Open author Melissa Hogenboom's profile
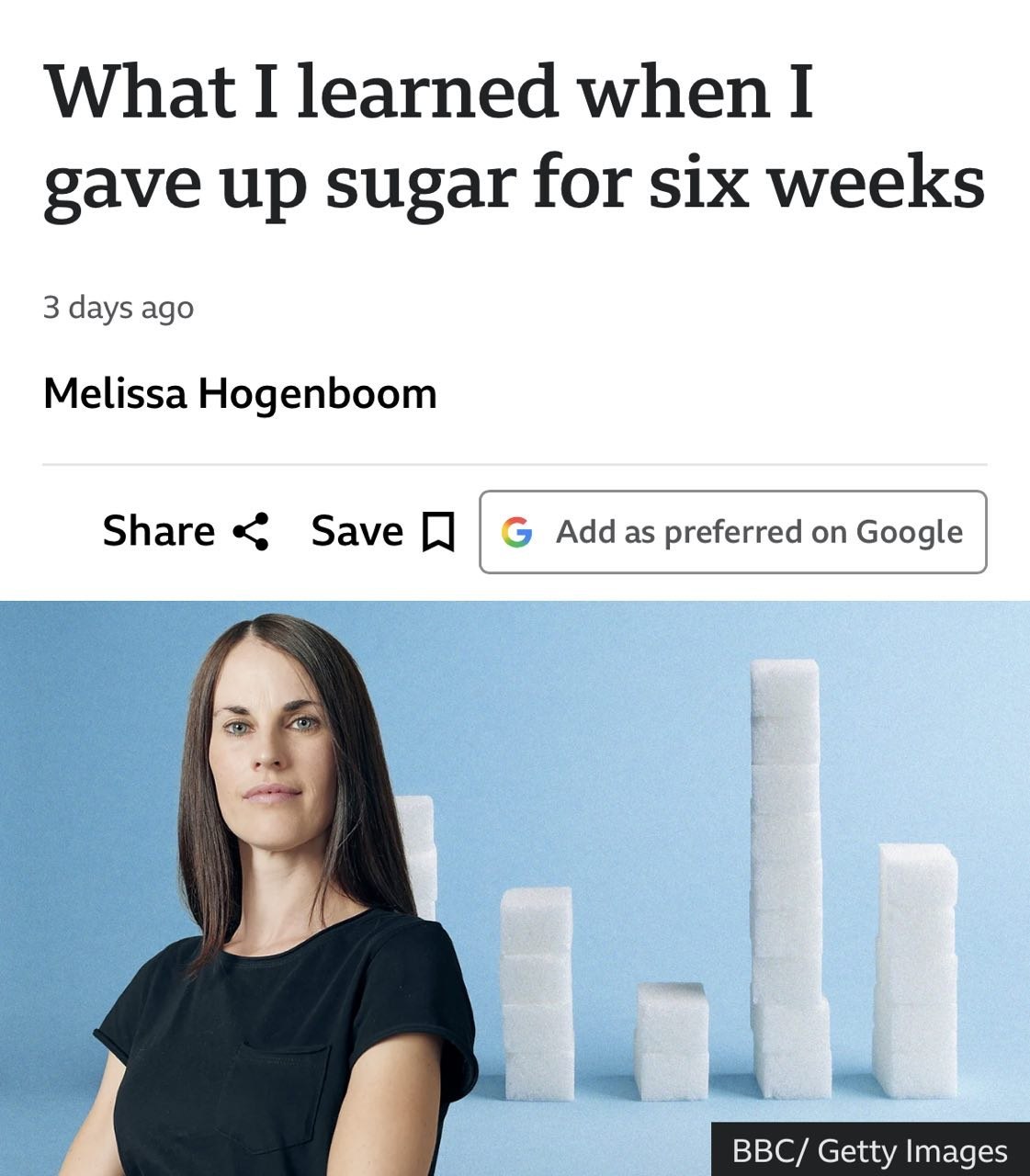 (240, 393)
